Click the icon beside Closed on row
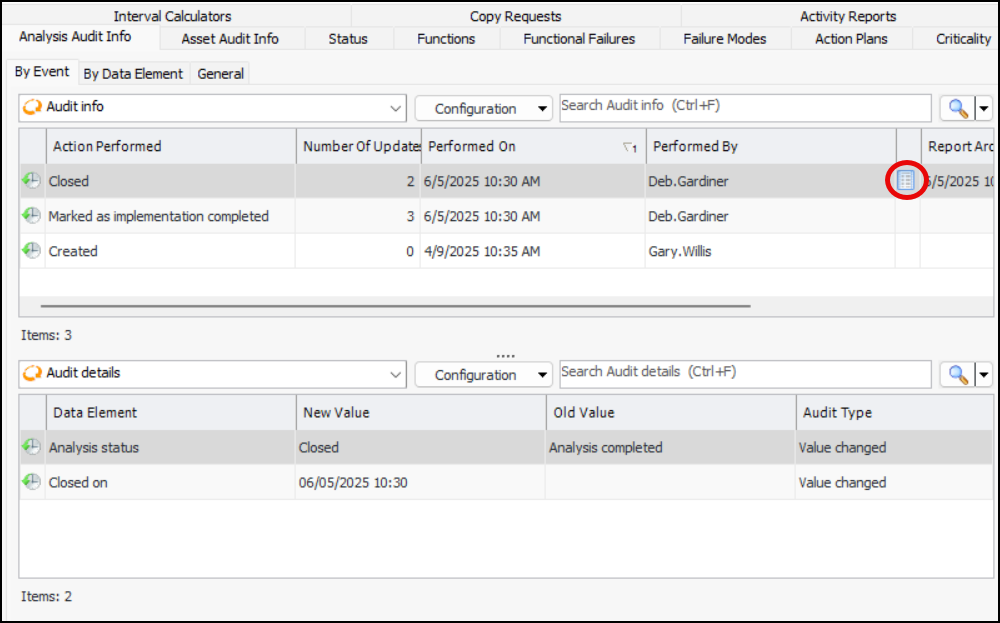Image resolution: width=1000 pixels, height=623 pixels. 32,482
